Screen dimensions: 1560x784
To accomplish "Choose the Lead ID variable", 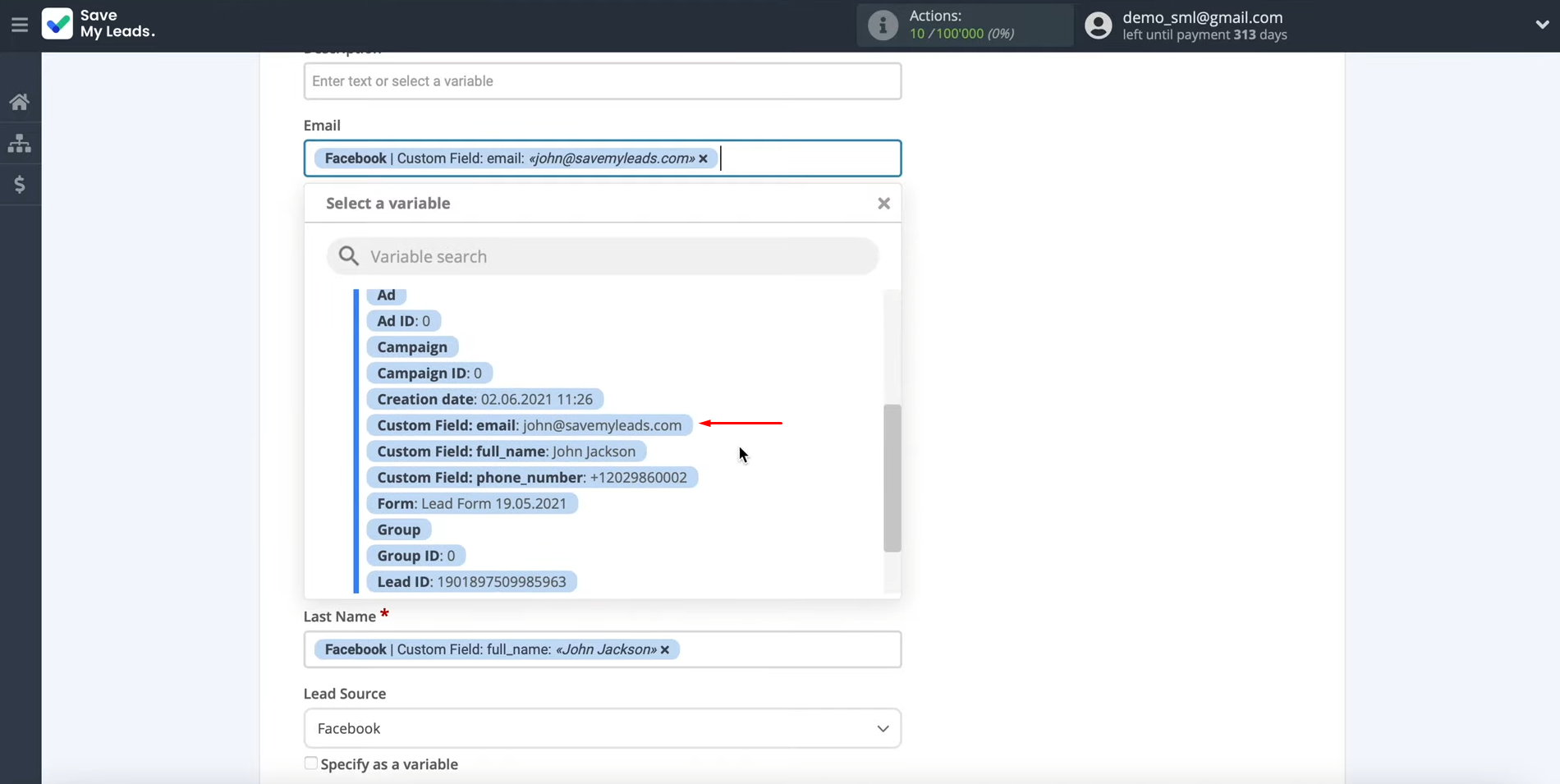I will [471, 582].
